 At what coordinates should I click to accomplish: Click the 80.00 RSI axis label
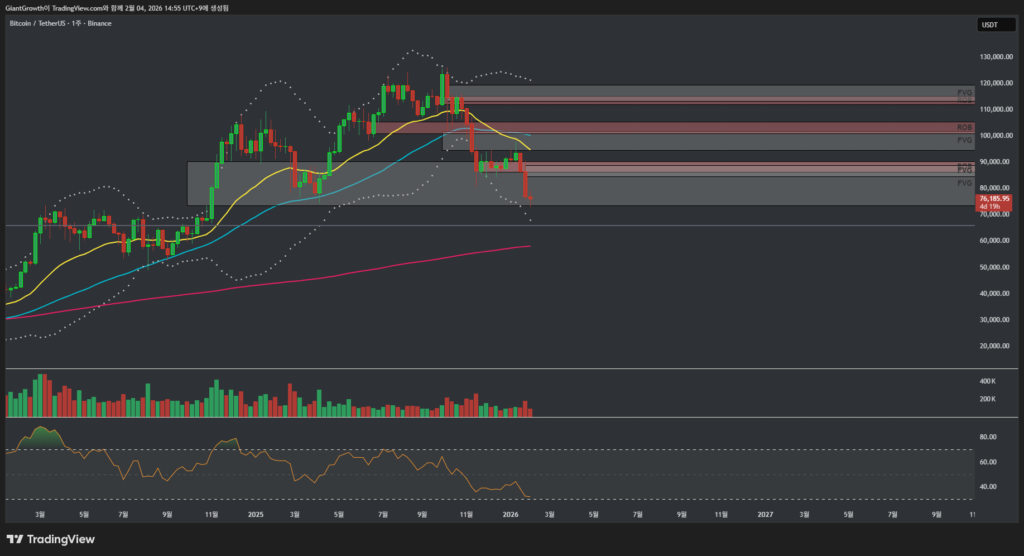coord(986,437)
